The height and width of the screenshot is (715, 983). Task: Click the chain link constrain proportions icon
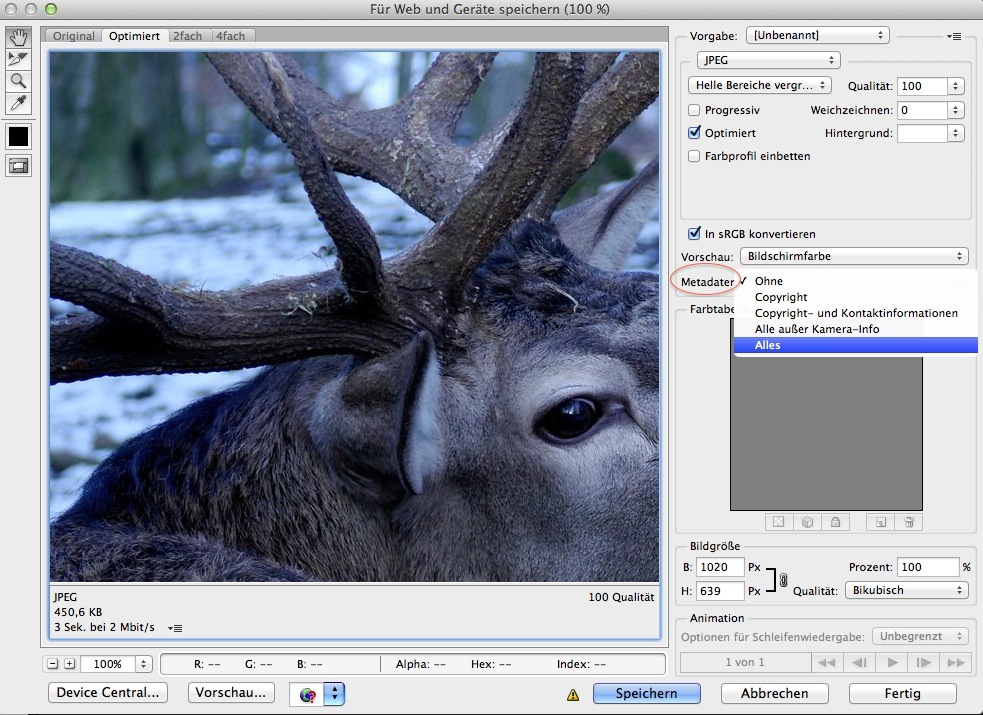tap(783, 580)
